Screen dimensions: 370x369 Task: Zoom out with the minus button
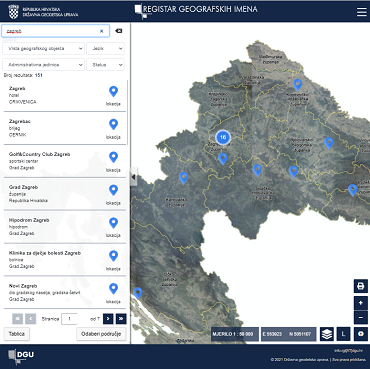pyautogui.click(x=361, y=318)
